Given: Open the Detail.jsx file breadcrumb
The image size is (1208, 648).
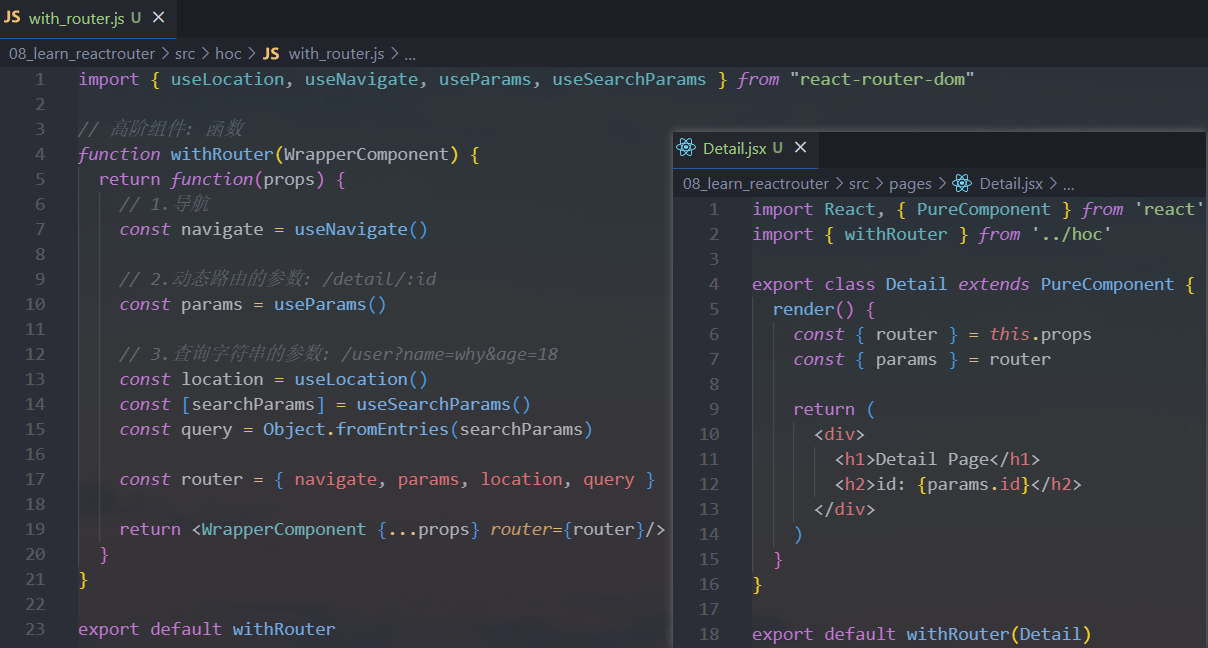Looking at the screenshot, I should tap(1011, 184).
